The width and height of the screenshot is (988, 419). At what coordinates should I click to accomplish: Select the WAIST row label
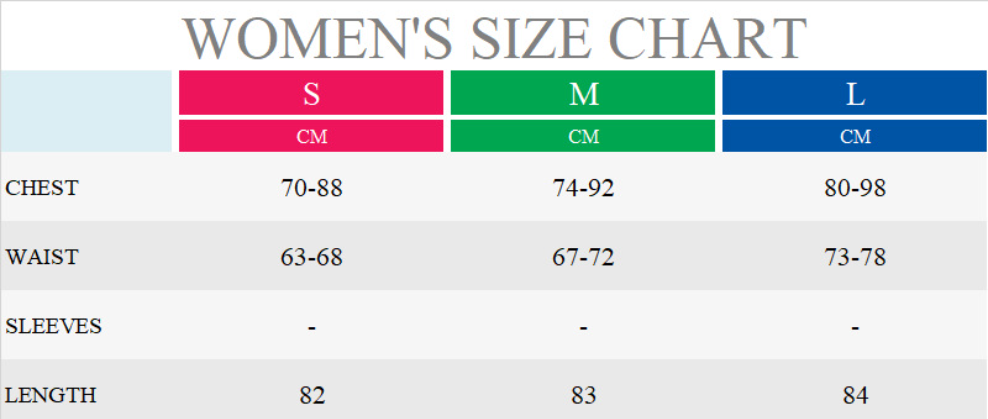41,257
